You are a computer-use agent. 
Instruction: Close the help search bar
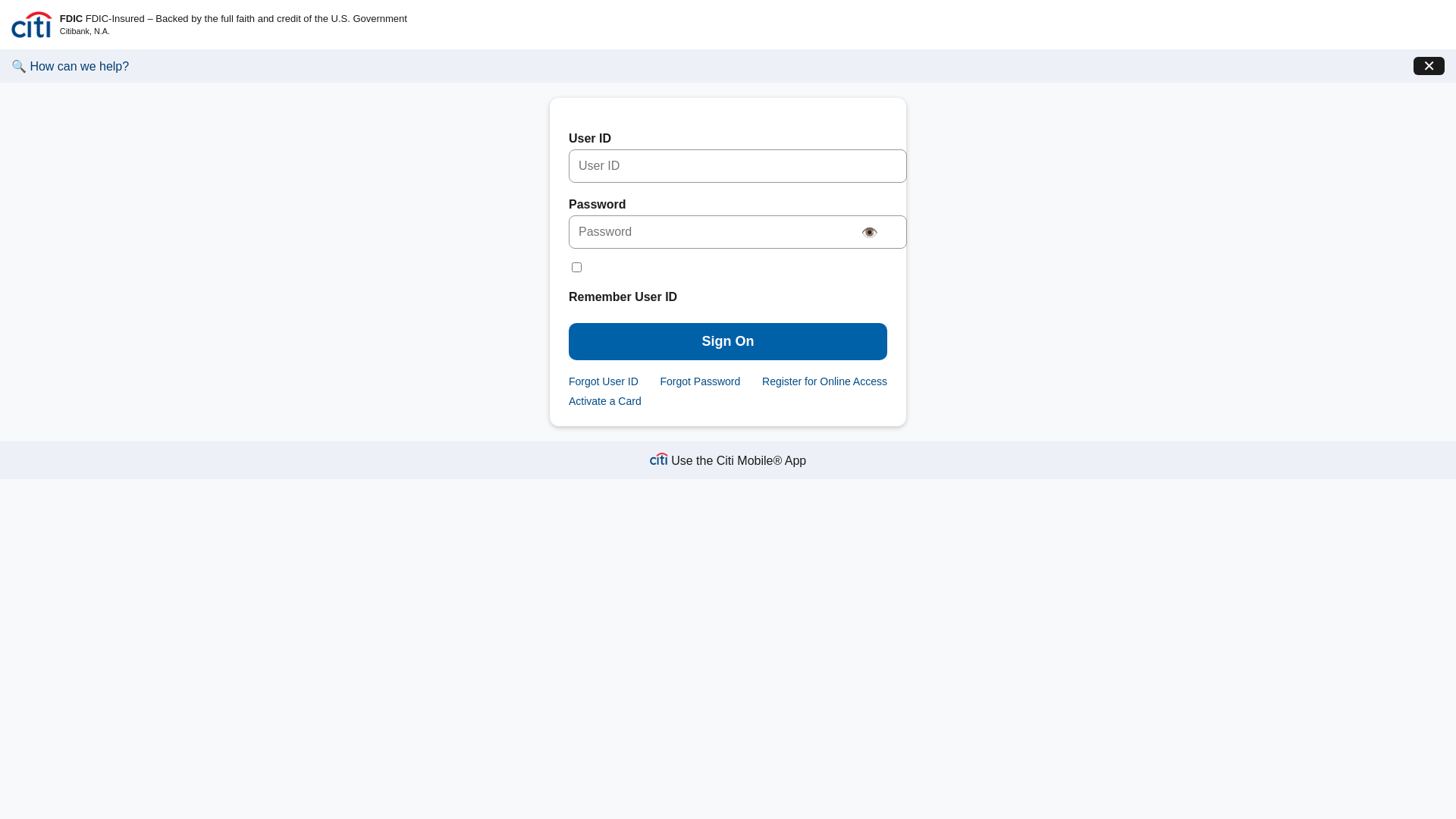[1429, 66]
